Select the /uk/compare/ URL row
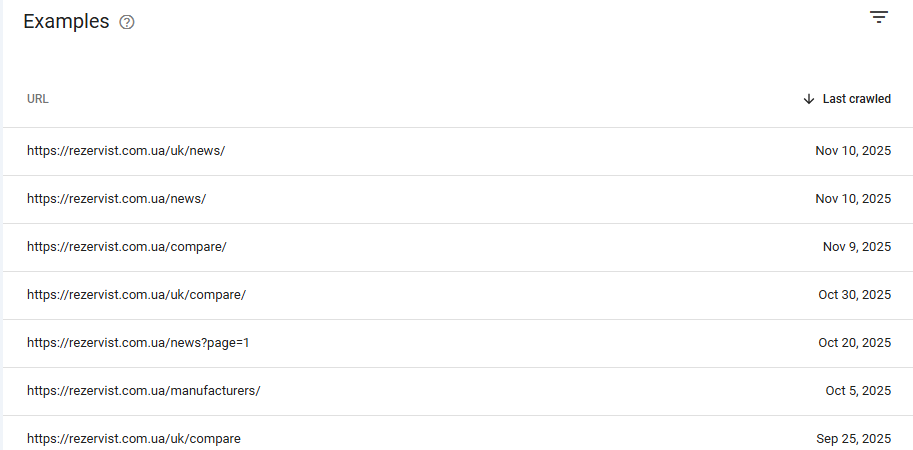This screenshot has height=450, width=913. click(458, 295)
